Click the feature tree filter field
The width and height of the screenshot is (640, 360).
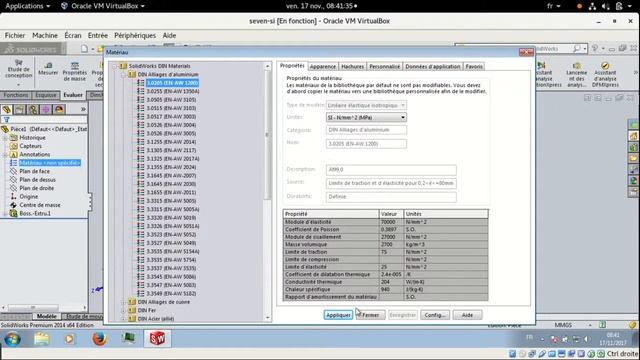(x=44, y=120)
